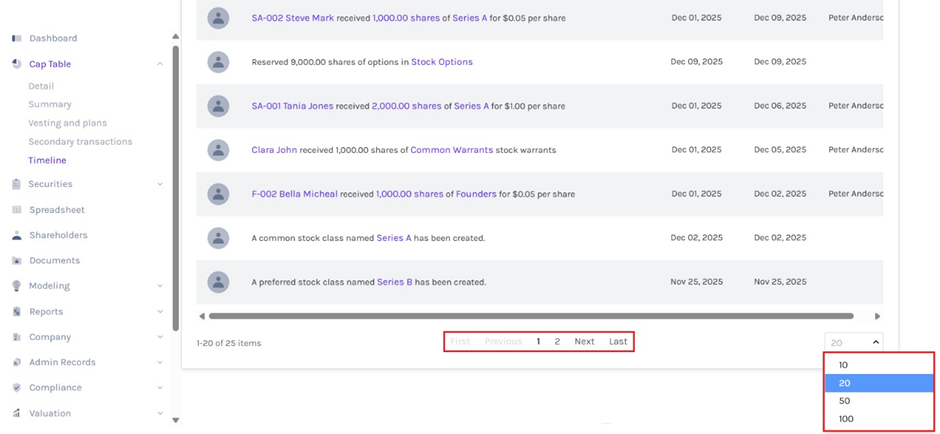This screenshot has height=434, width=940.
Task: Click the Documents sidebar icon
Action: [x=17, y=260]
